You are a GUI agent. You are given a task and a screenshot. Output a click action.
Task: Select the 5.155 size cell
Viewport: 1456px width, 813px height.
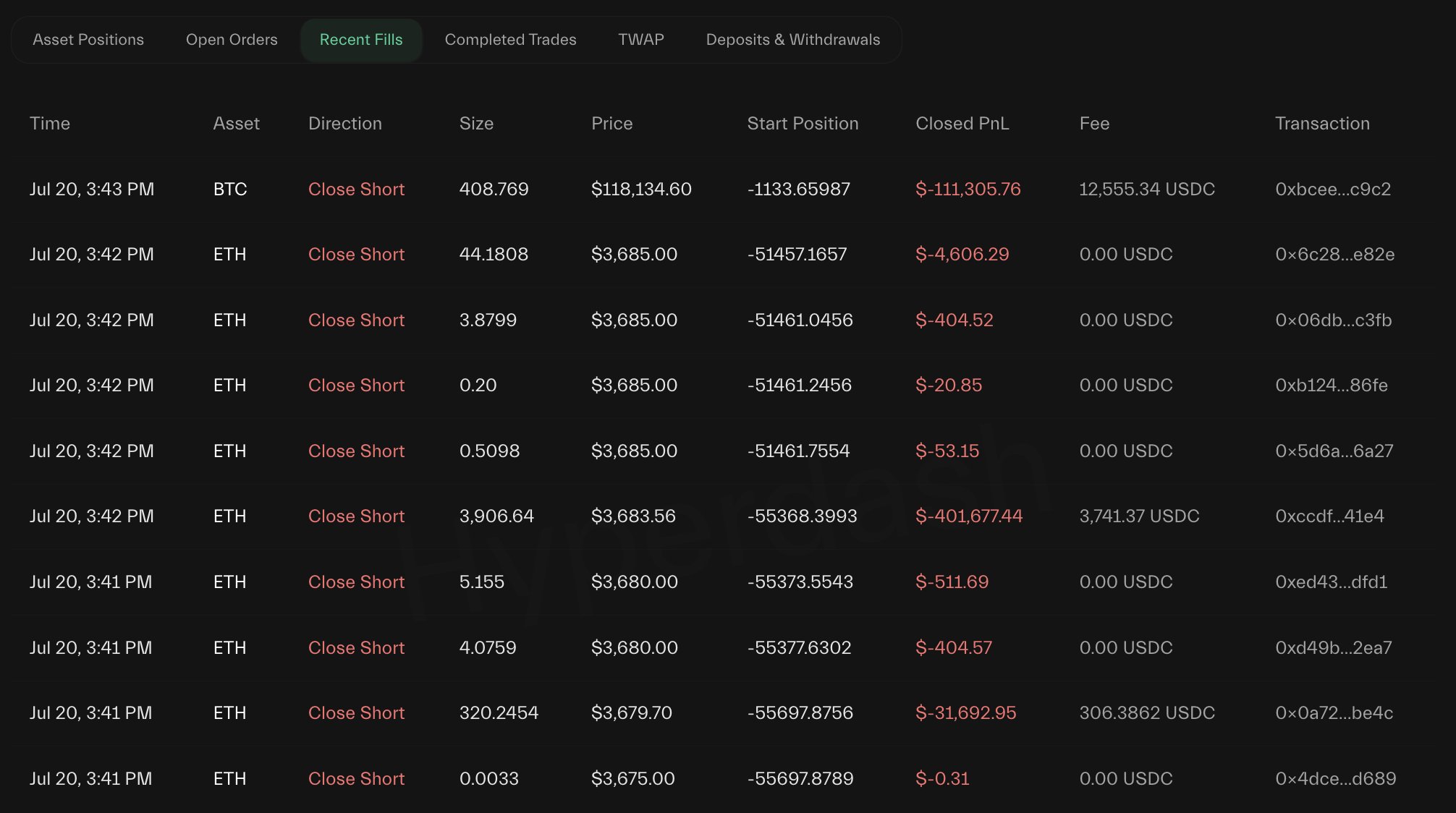coord(482,582)
